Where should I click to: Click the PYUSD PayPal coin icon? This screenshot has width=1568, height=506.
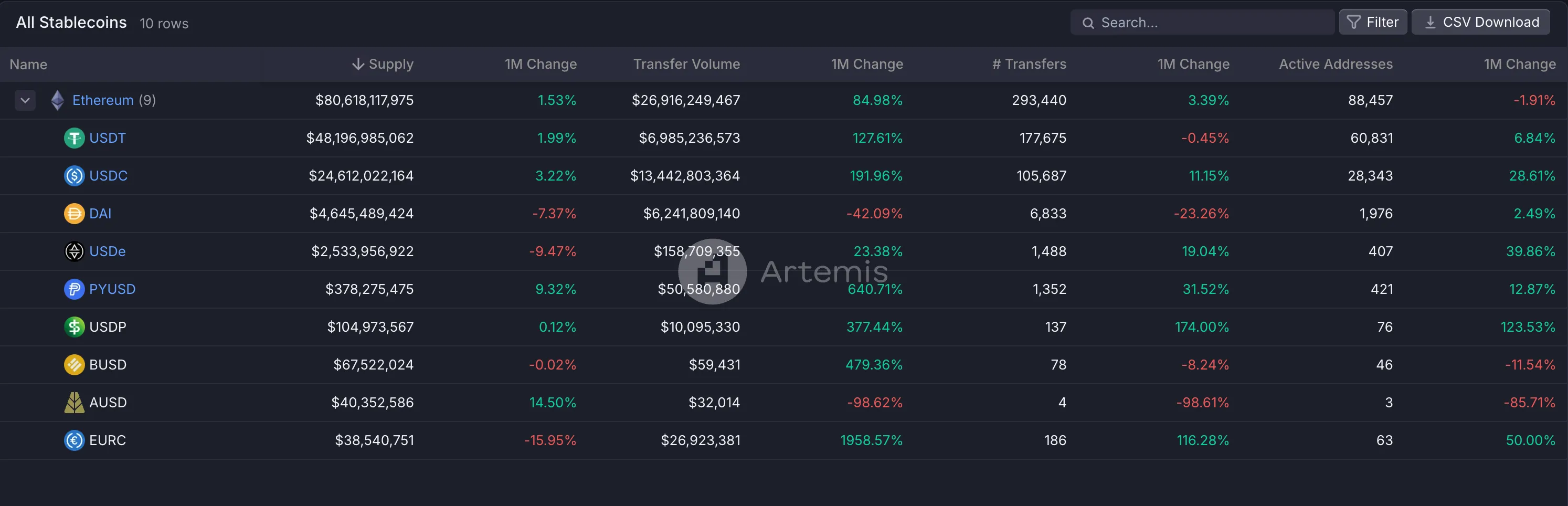[75, 289]
